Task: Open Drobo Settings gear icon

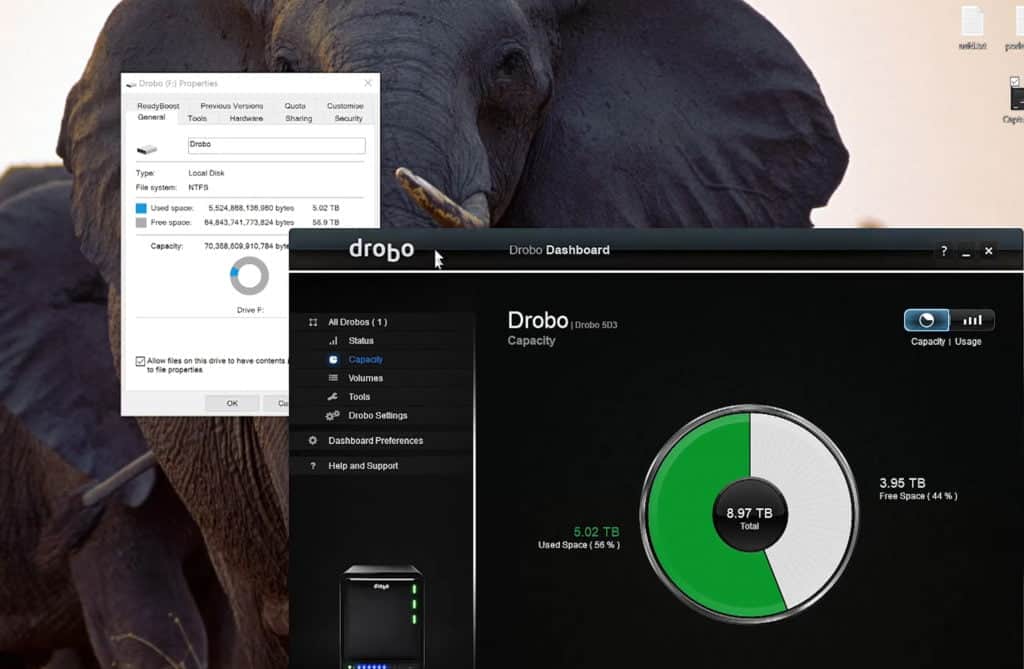Action: click(332, 416)
